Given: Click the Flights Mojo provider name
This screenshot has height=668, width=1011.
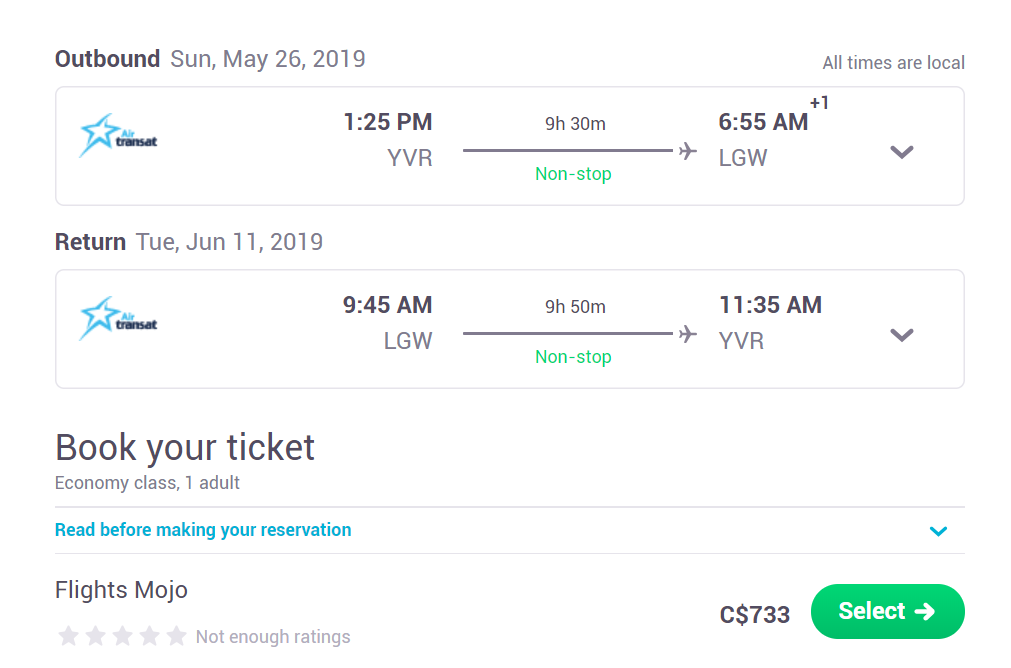Looking at the screenshot, I should pos(121,590).
